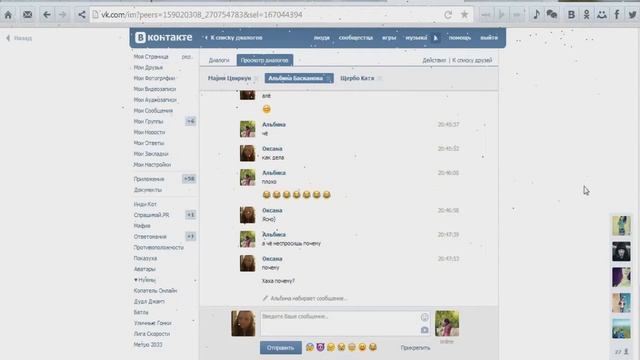Click the Facebook shortcut icon
The height and width of the screenshot is (360, 640).
click(x=617, y=15)
